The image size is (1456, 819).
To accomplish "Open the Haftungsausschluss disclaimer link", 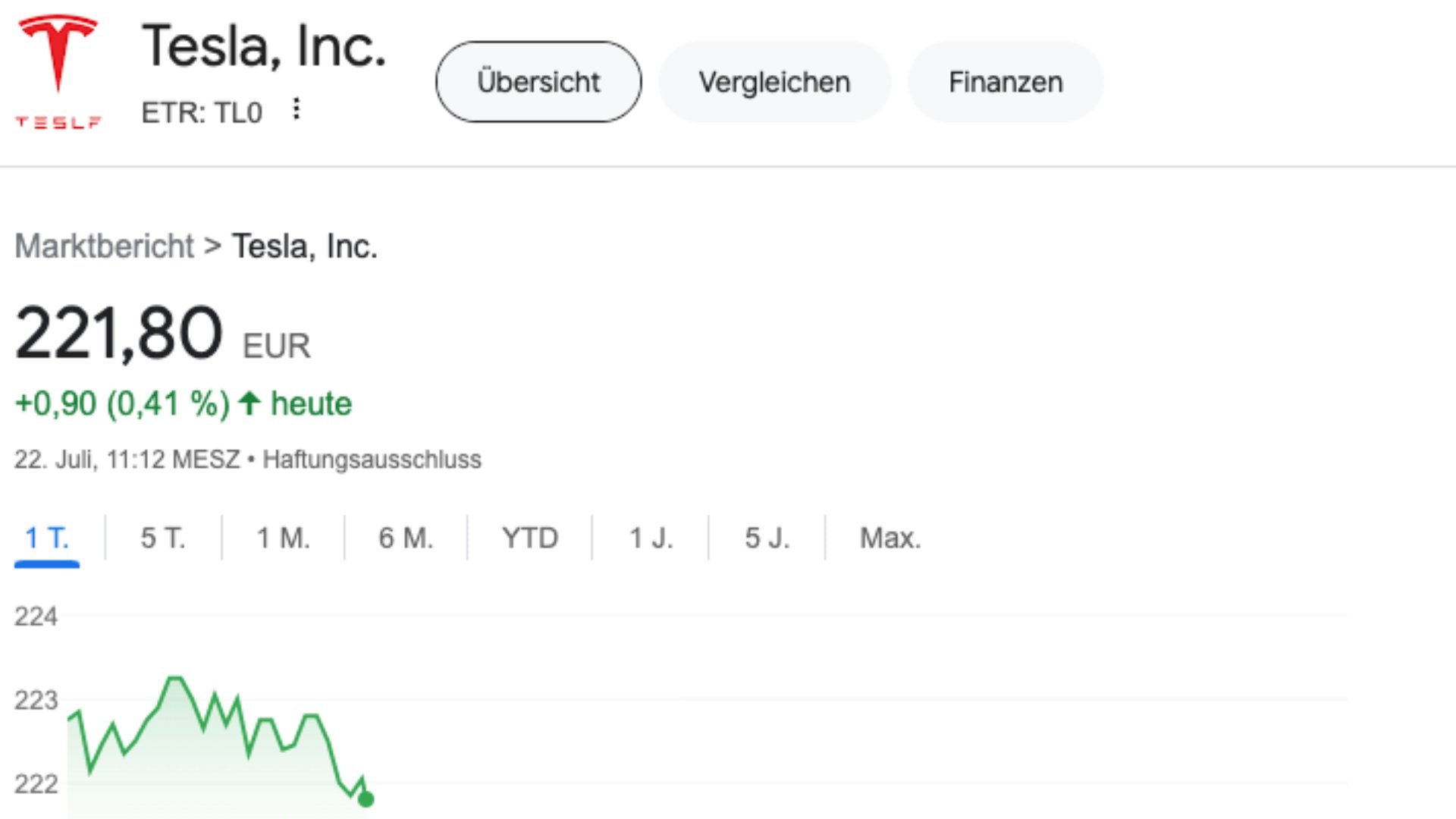I will tap(372, 460).
